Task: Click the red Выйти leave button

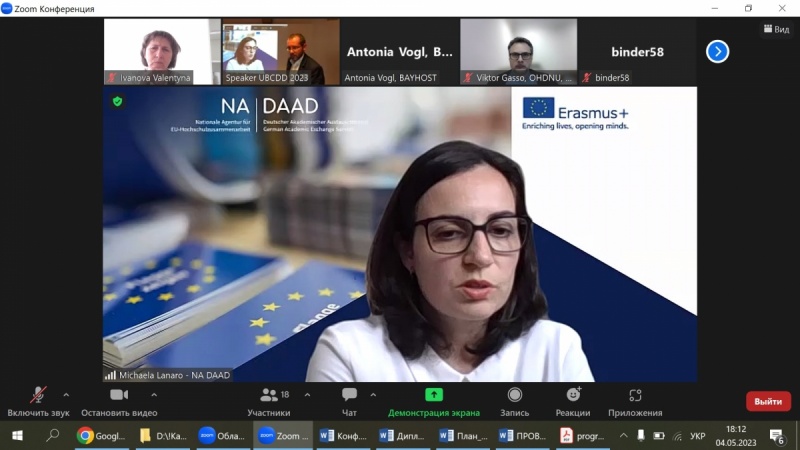Action: [767, 401]
